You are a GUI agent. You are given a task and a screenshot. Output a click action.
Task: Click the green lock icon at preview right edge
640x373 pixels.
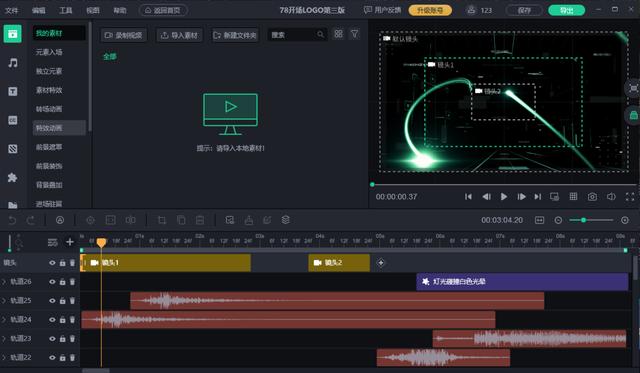point(633,116)
